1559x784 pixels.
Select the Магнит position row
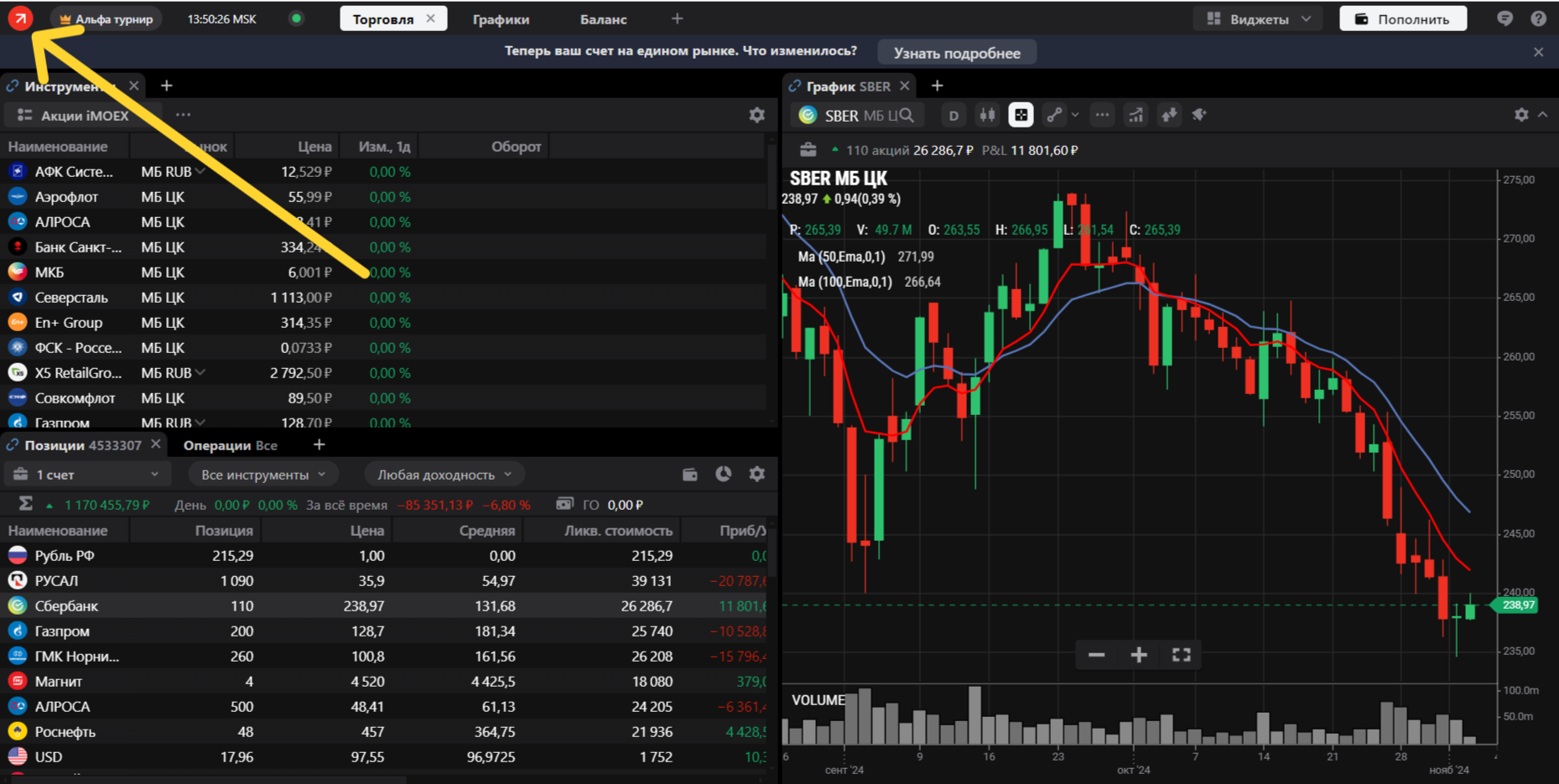coord(383,681)
